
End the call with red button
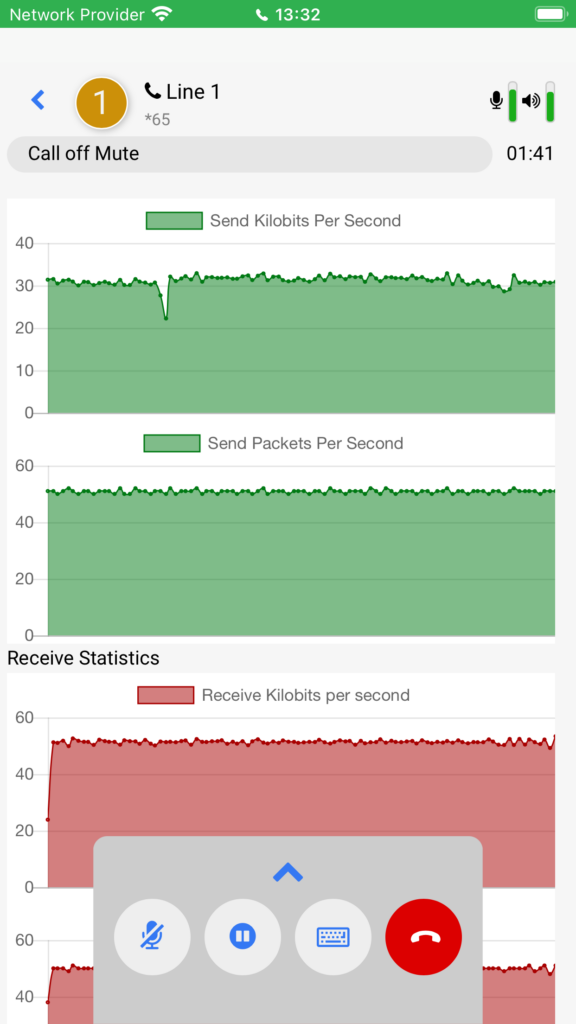click(424, 936)
